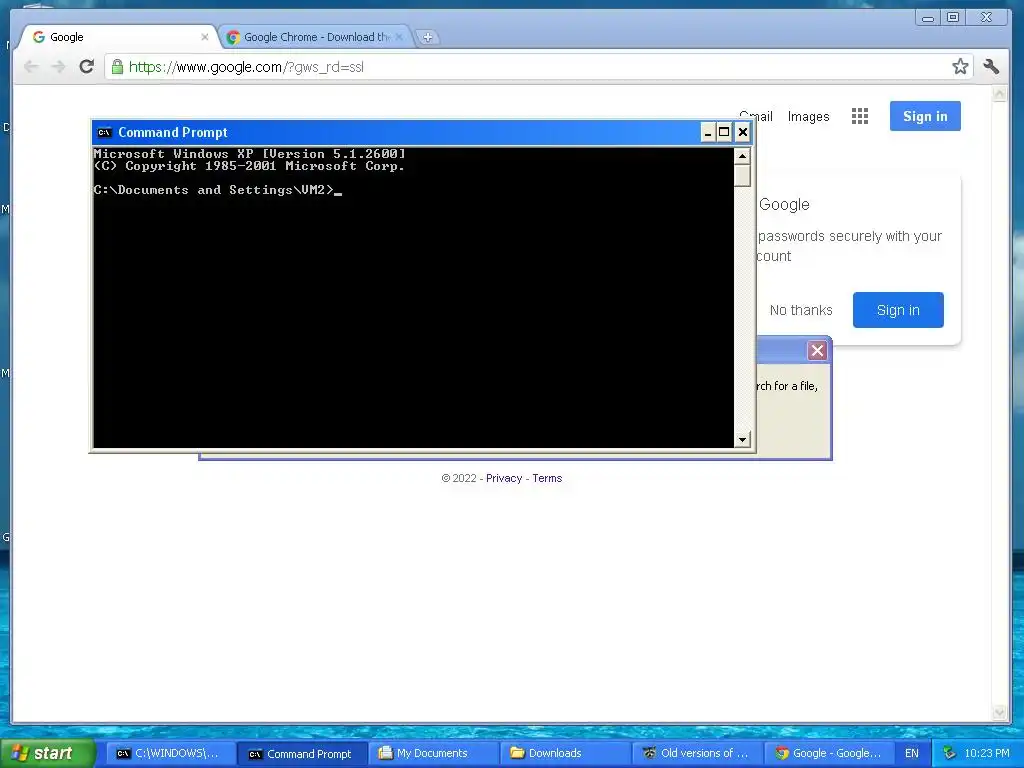Click Chrome page scrollbar up arrow

pos(999,95)
